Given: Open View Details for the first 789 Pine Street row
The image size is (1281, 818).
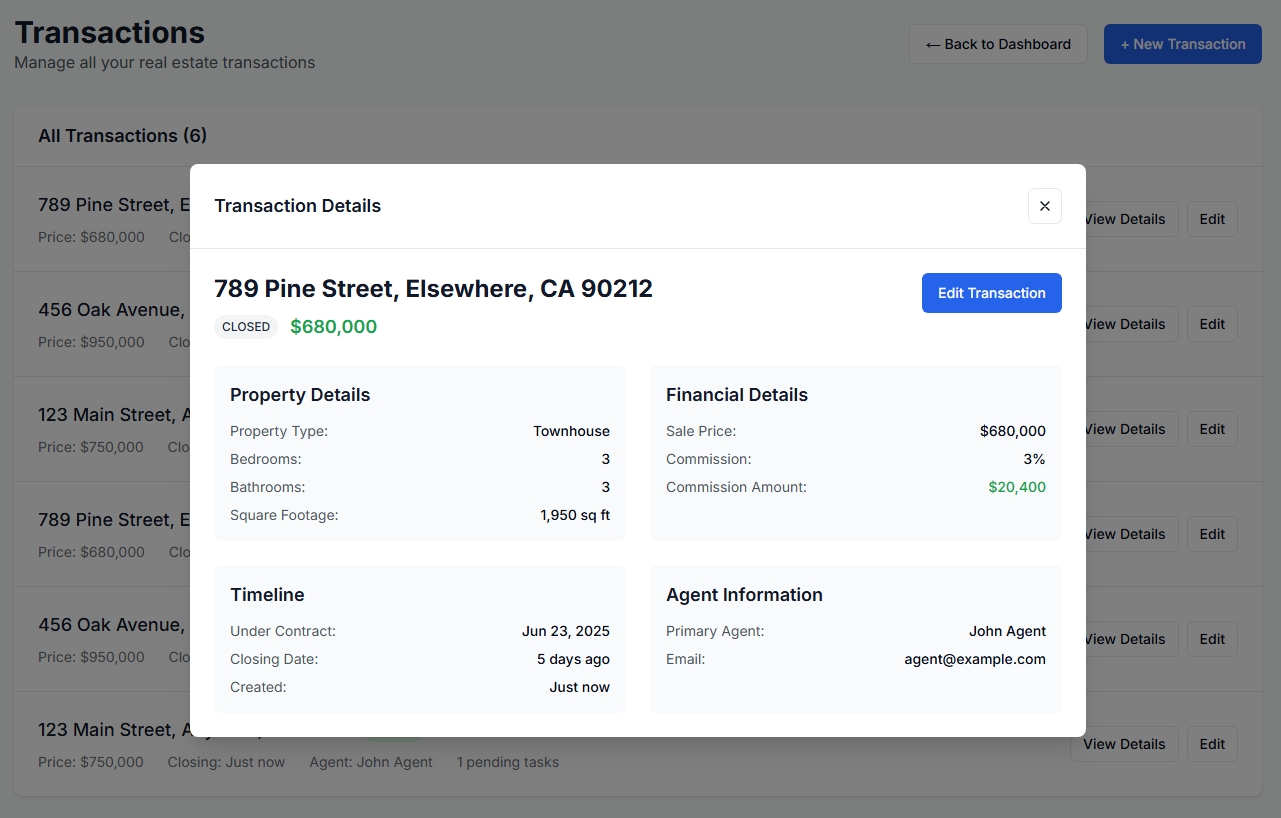Looking at the screenshot, I should click(1132, 219).
